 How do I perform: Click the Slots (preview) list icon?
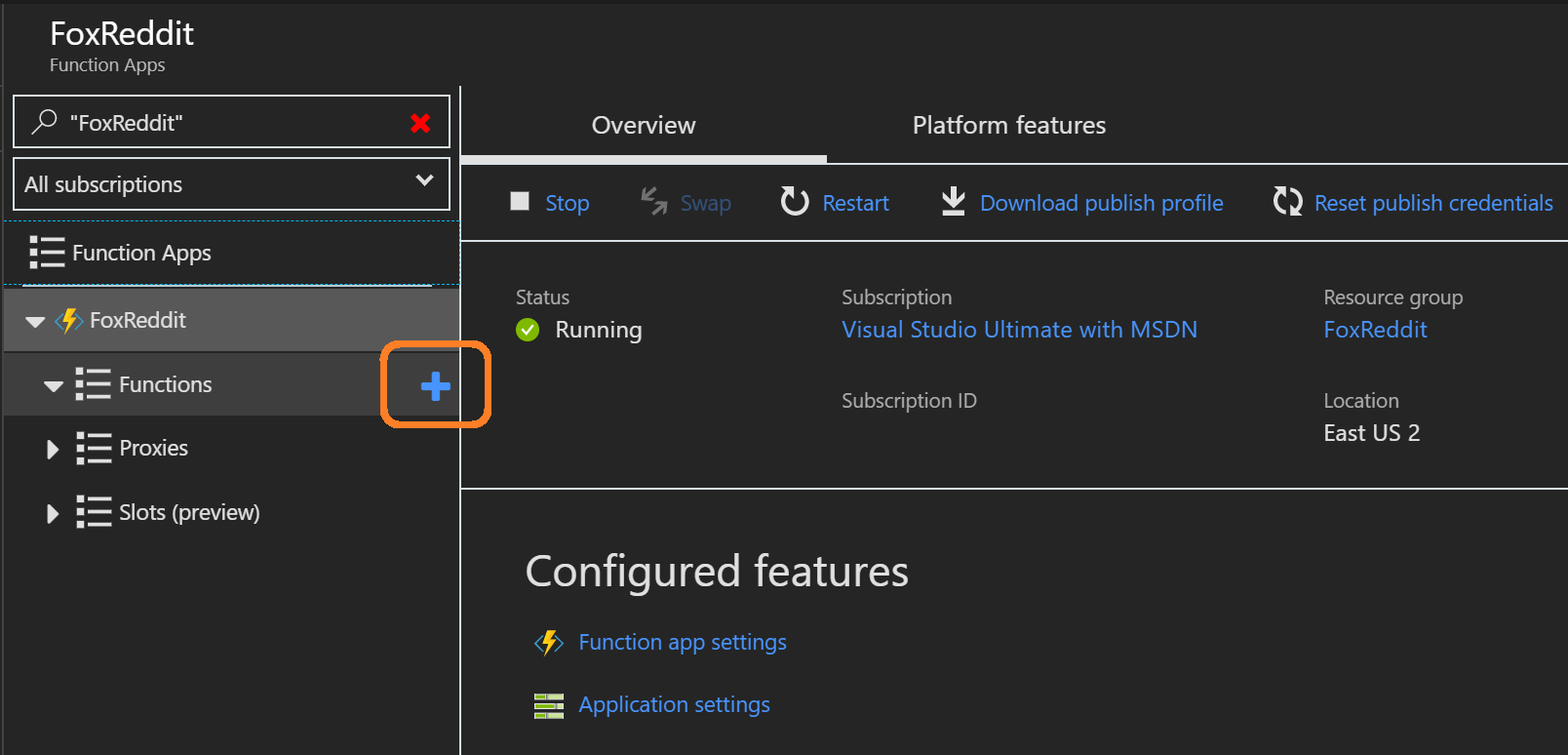94,512
